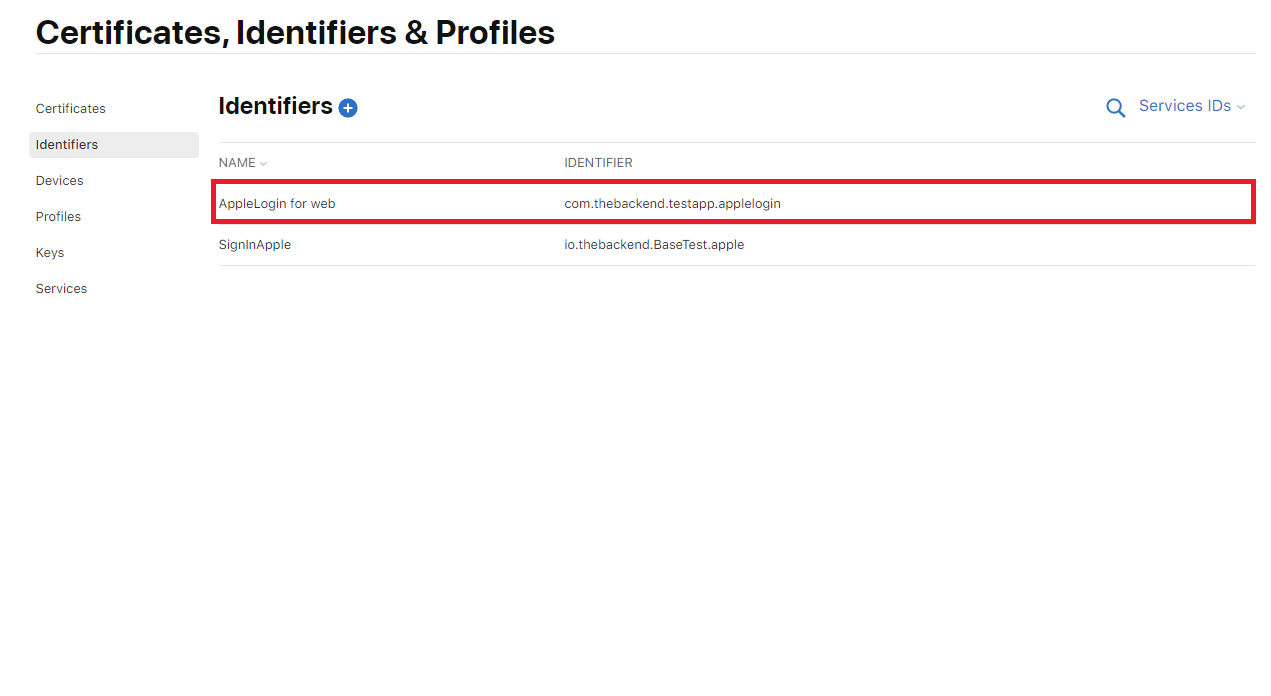Add a new identifier with plus icon
This screenshot has height=696, width=1271.
[x=348, y=108]
